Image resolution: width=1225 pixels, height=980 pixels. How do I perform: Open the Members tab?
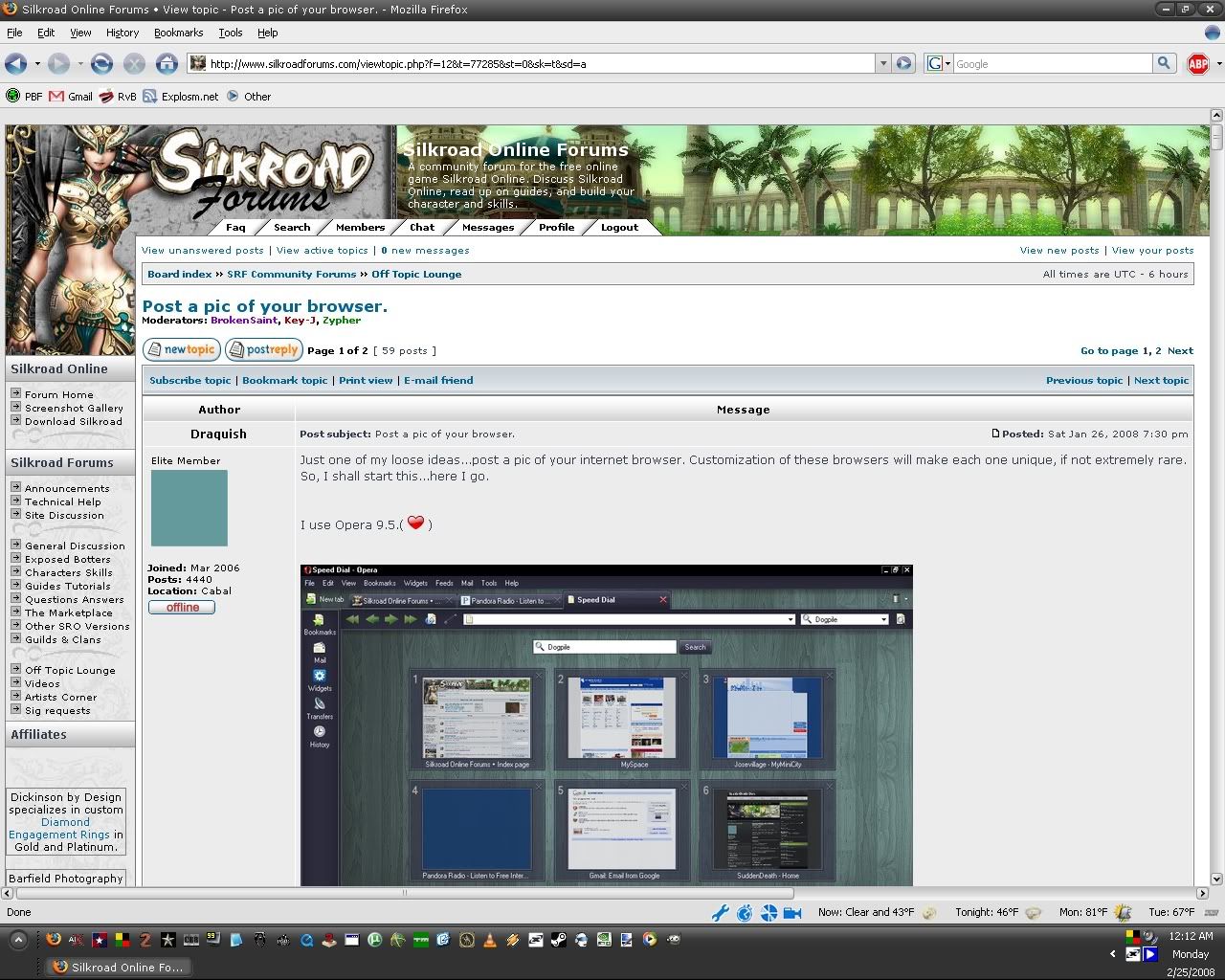(x=360, y=228)
